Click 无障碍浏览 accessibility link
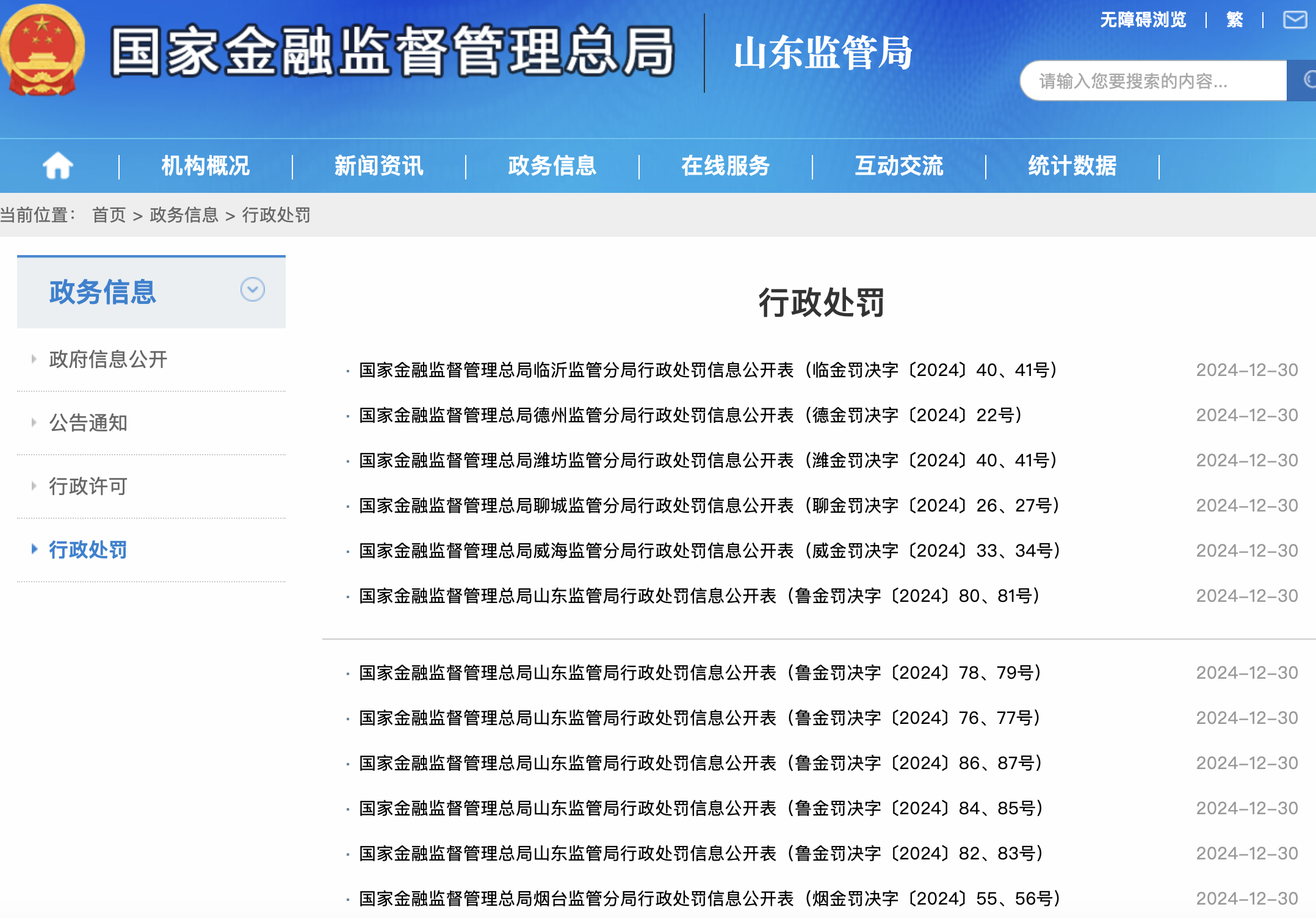 pos(1143,20)
